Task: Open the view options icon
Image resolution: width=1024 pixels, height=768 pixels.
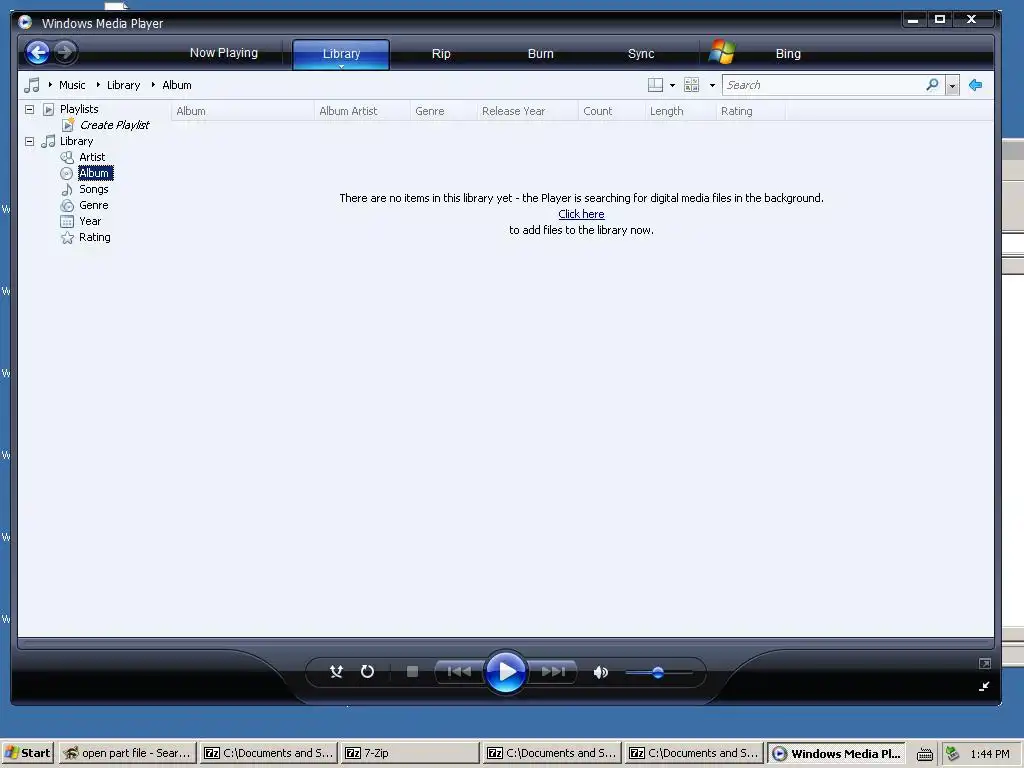Action: pyautogui.click(x=692, y=85)
